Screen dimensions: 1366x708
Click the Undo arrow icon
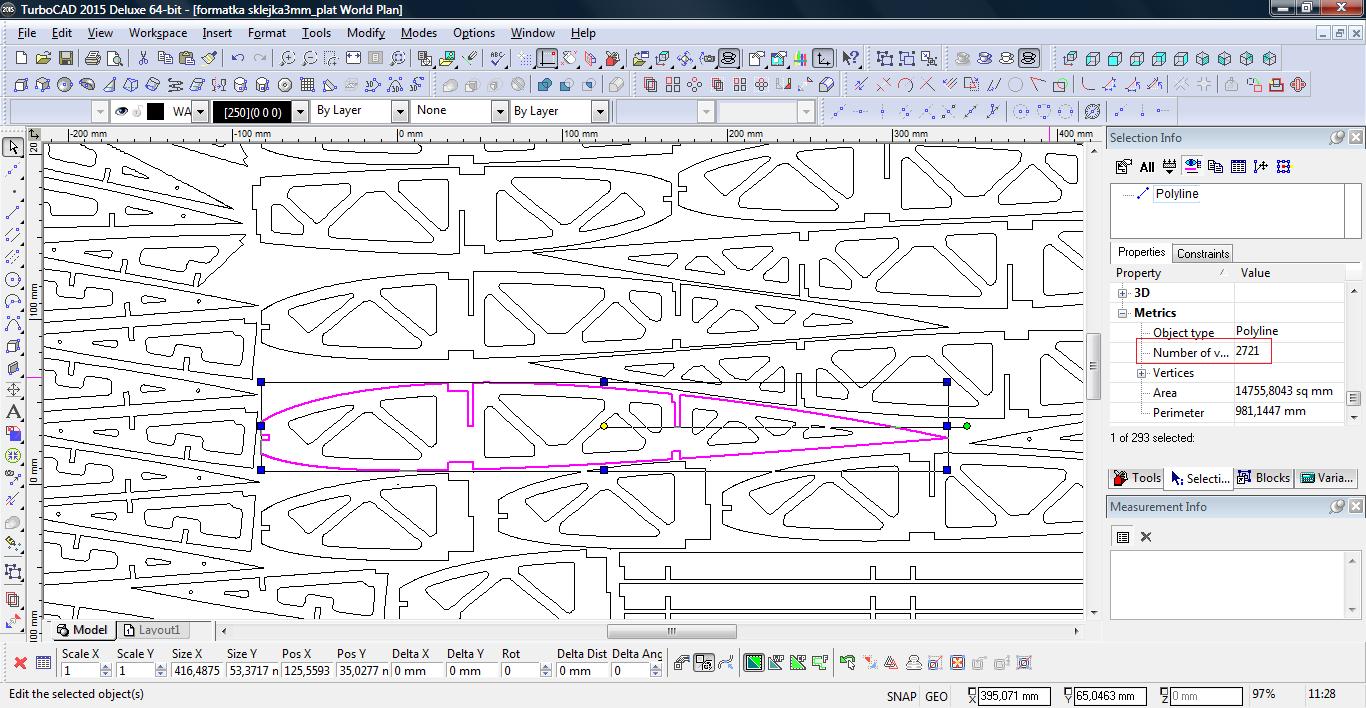[238, 59]
